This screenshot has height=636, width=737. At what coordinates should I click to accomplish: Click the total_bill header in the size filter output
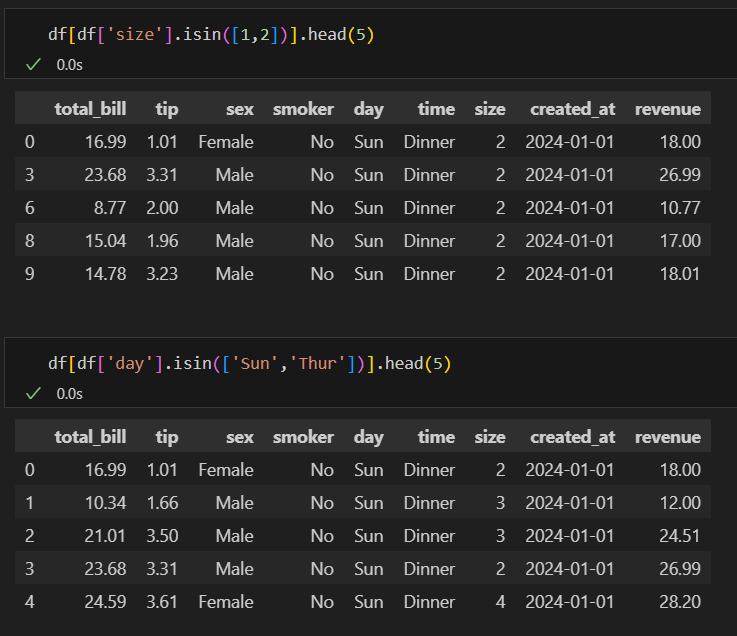pyautogui.click(x=90, y=109)
